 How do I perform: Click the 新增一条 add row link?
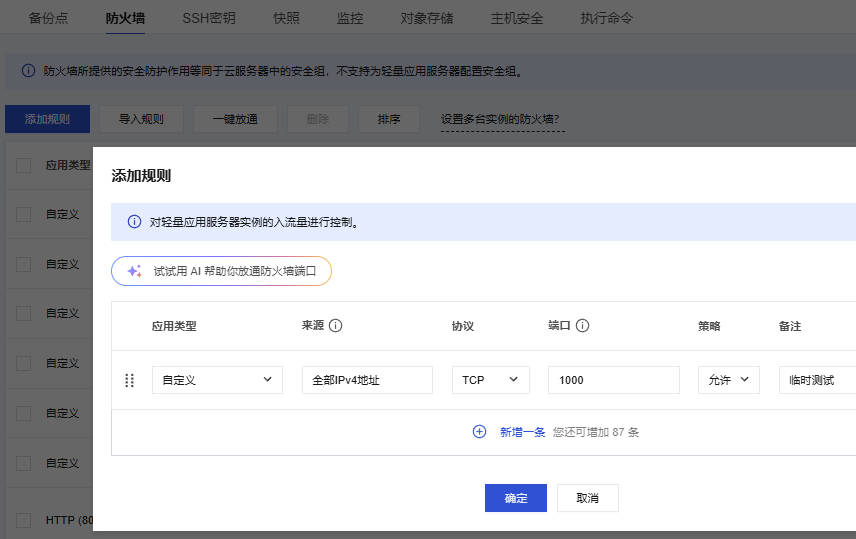[522, 432]
